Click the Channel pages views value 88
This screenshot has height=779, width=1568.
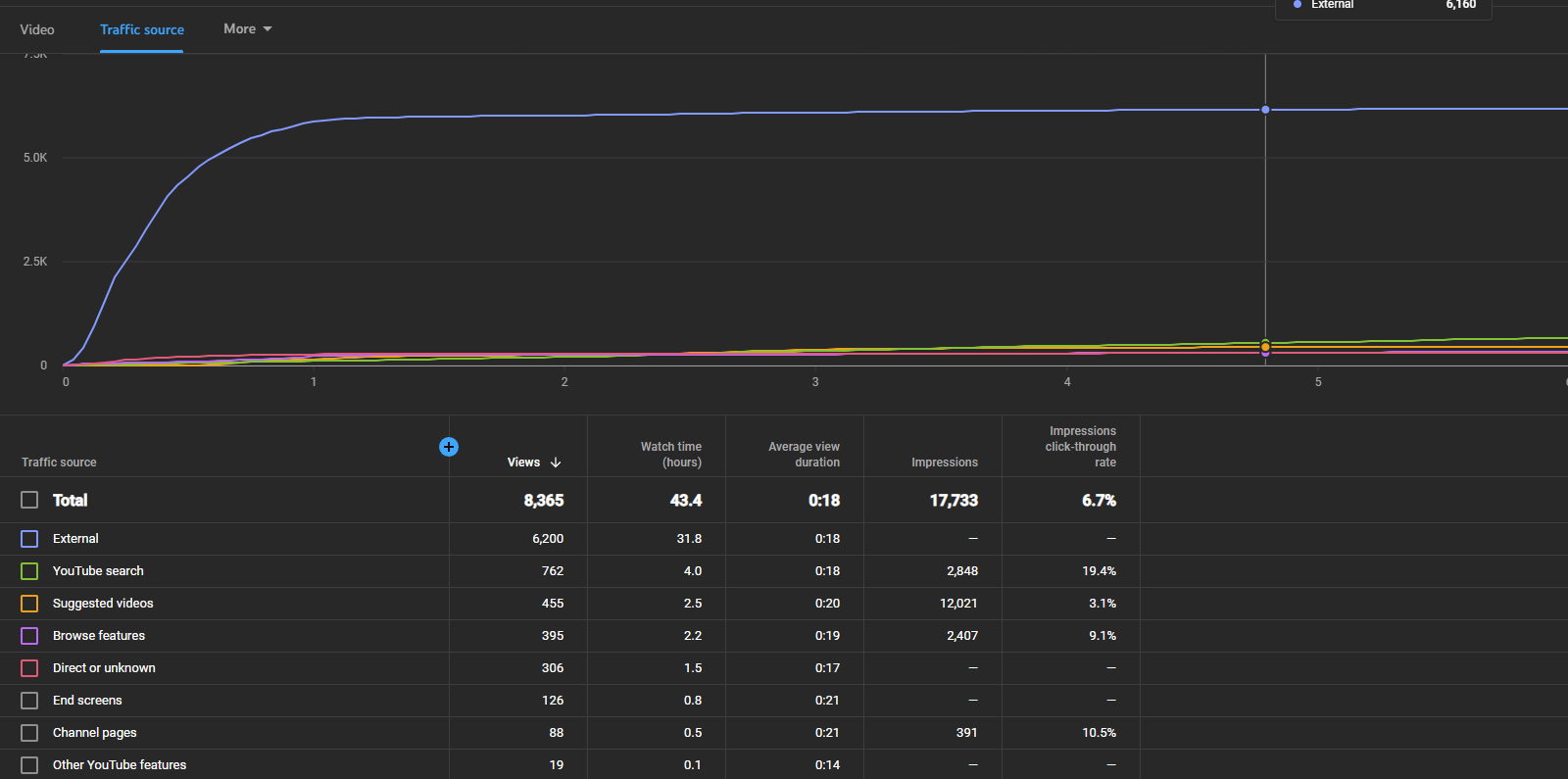[557, 733]
